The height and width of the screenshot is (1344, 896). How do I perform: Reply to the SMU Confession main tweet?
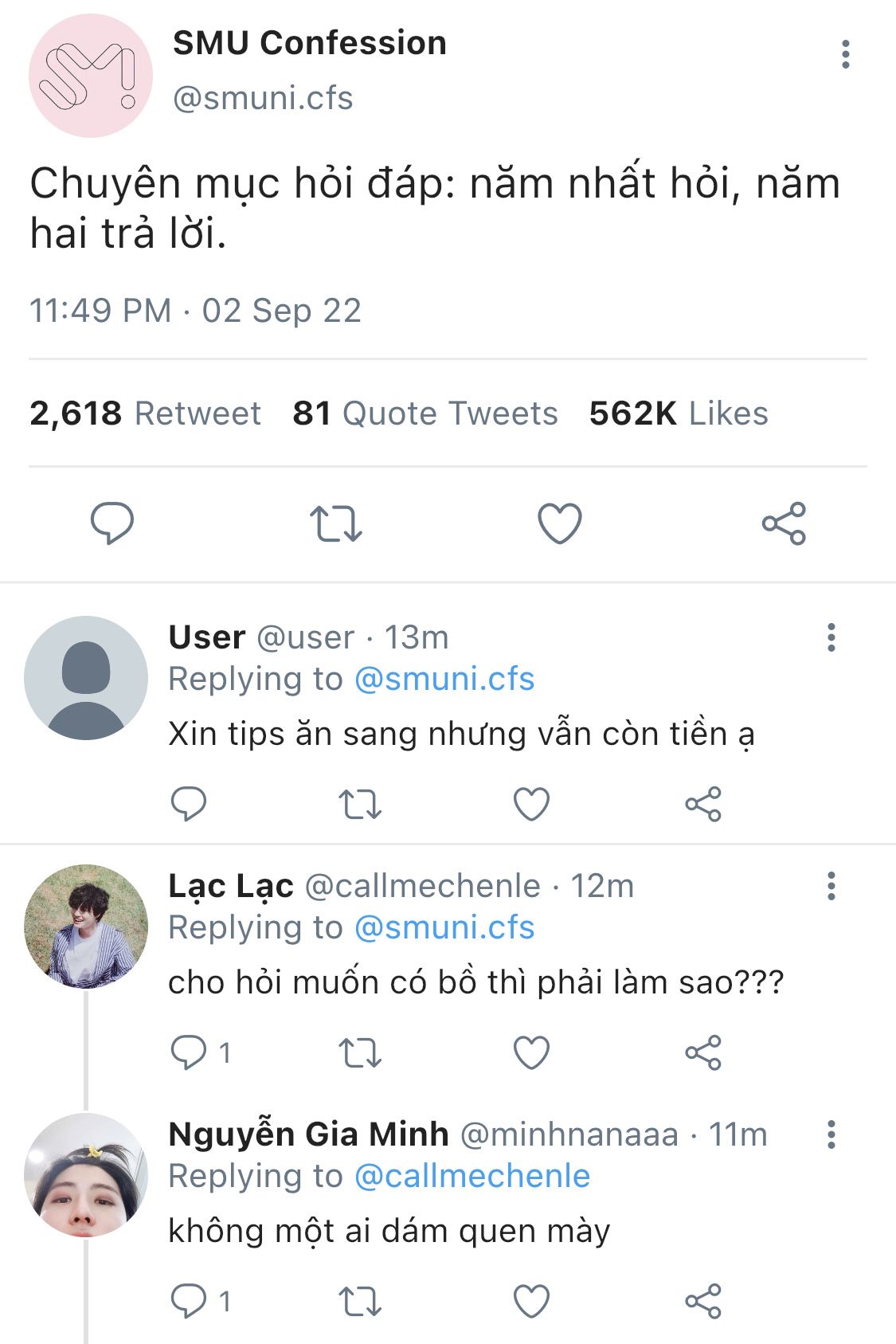[x=112, y=523]
